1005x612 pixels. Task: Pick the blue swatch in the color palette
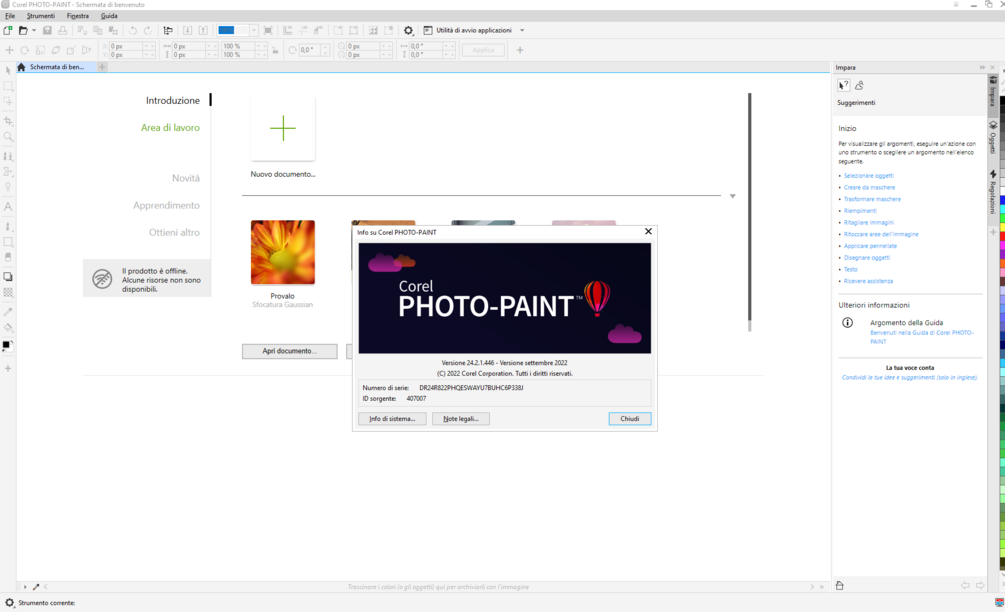coord(1002,201)
